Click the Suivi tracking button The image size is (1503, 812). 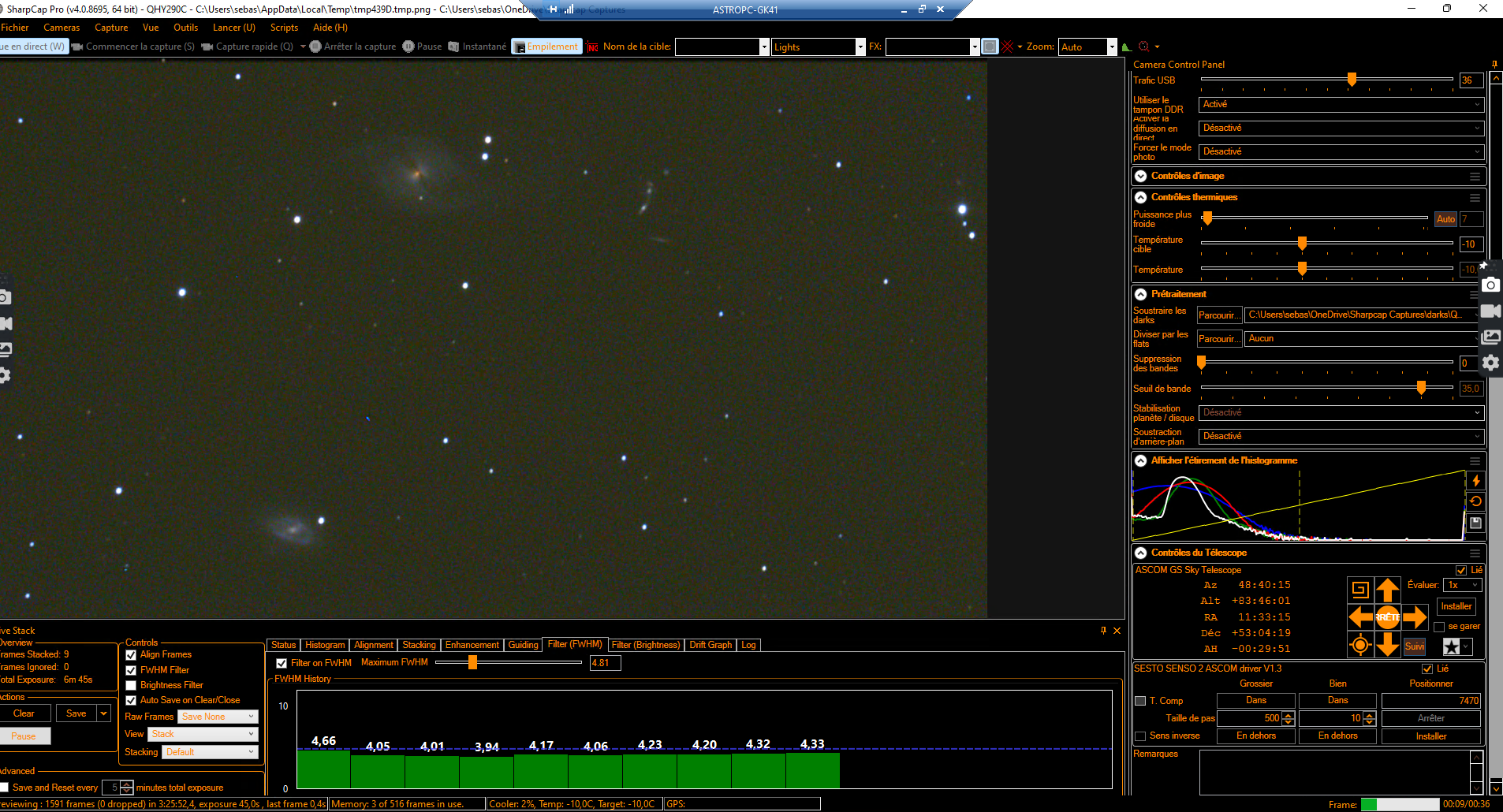(1415, 646)
